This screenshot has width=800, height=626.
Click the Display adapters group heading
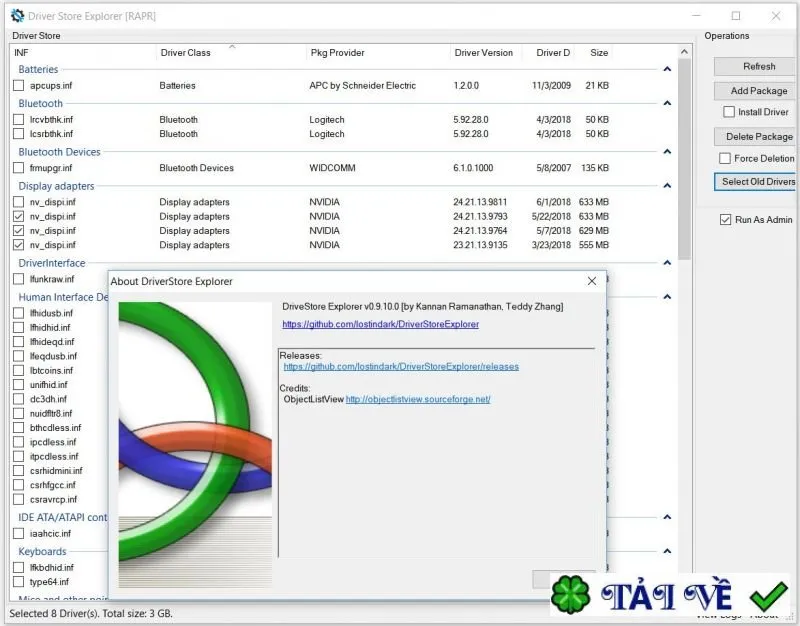[x=56, y=186]
